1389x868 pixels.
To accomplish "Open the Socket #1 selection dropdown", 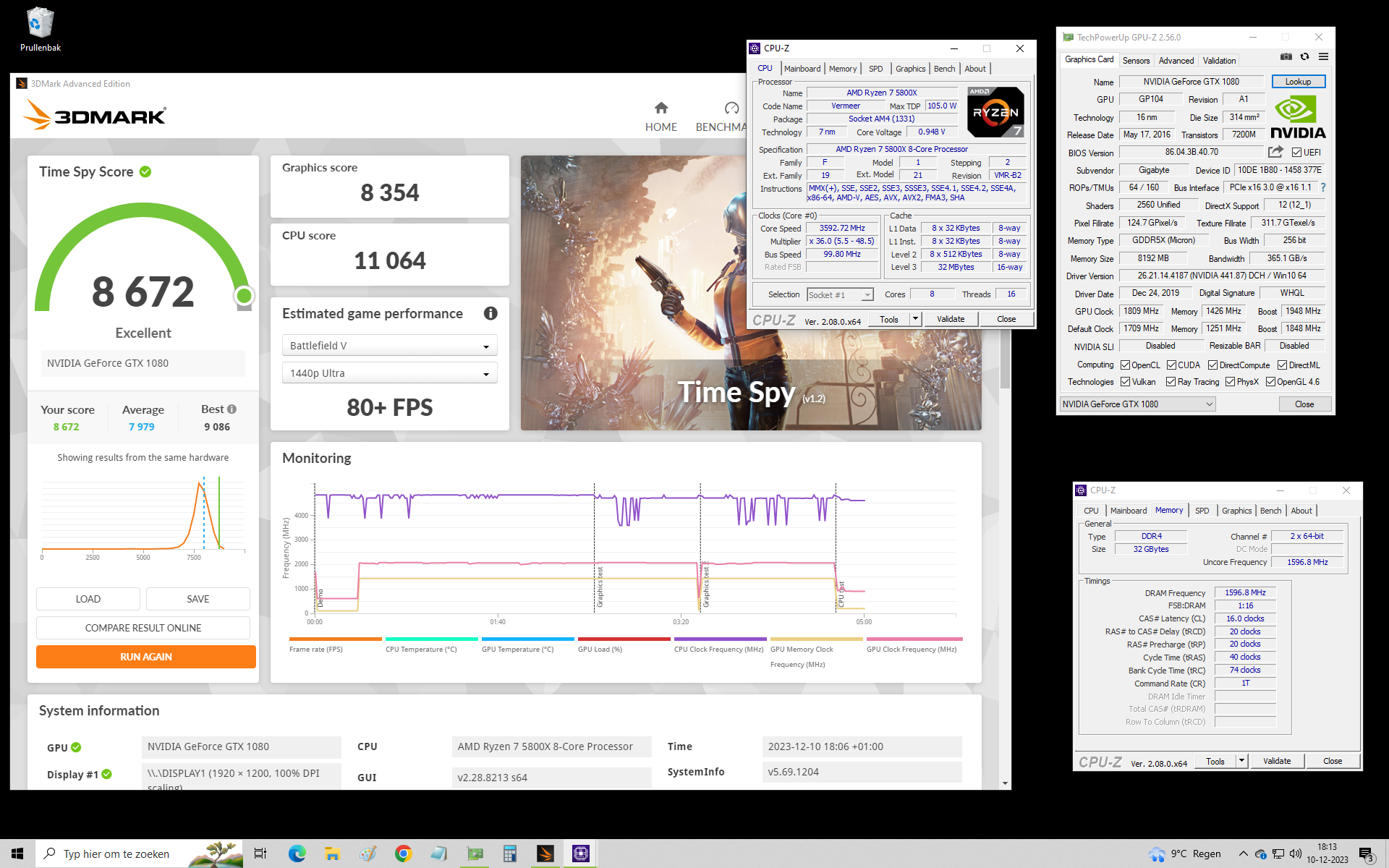I will 840,294.
